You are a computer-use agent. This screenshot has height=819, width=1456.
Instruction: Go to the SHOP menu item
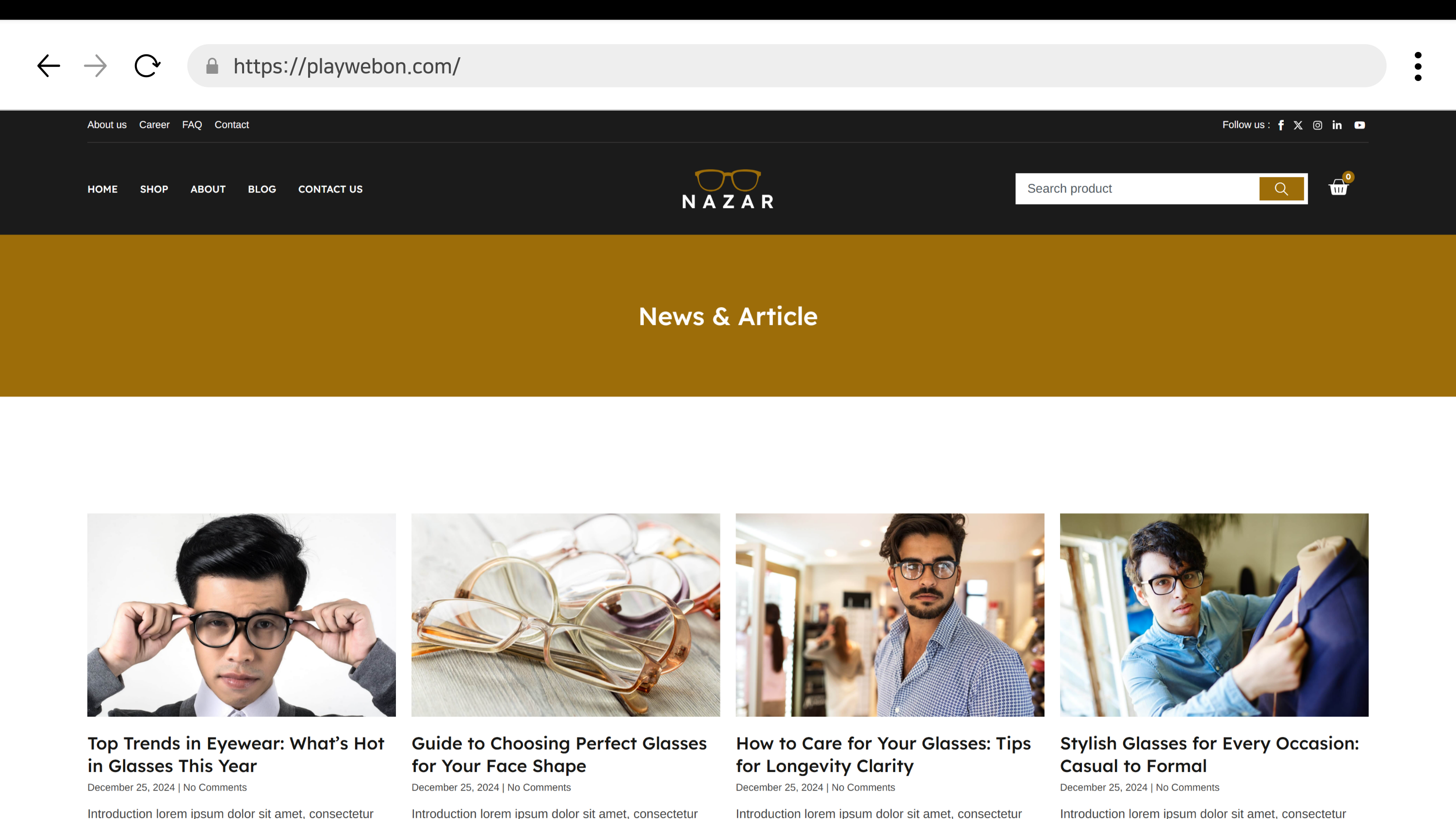pos(154,189)
